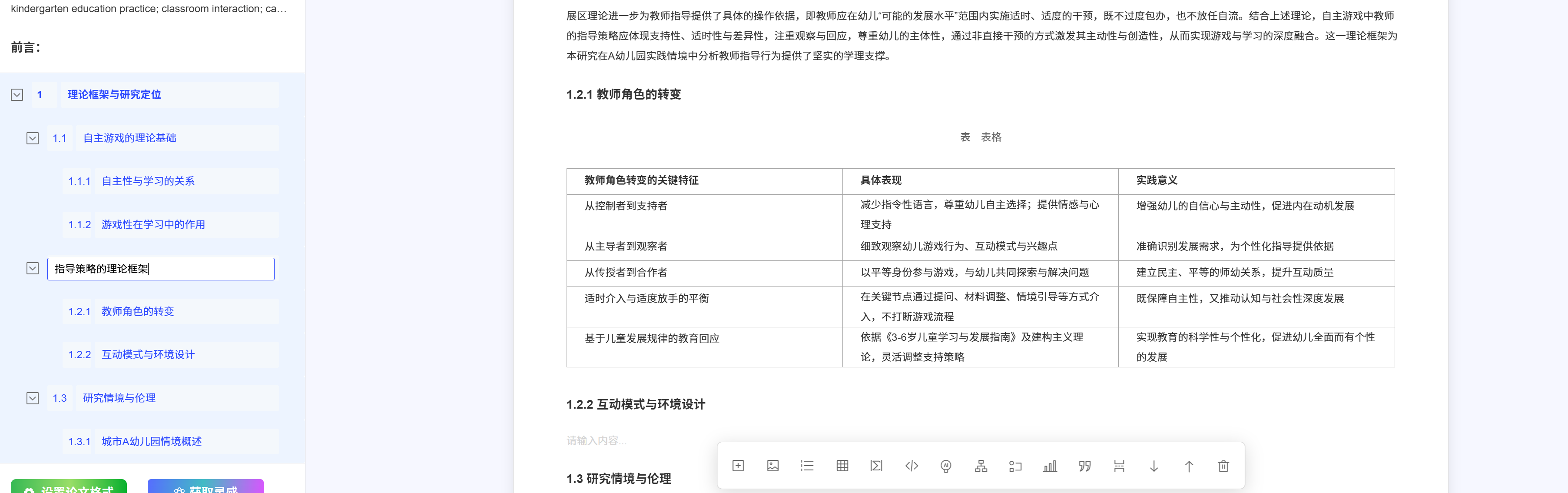Collapse the 指导策略的理论框架 section
The image size is (1568, 493).
pyautogui.click(x=33, y=269)
